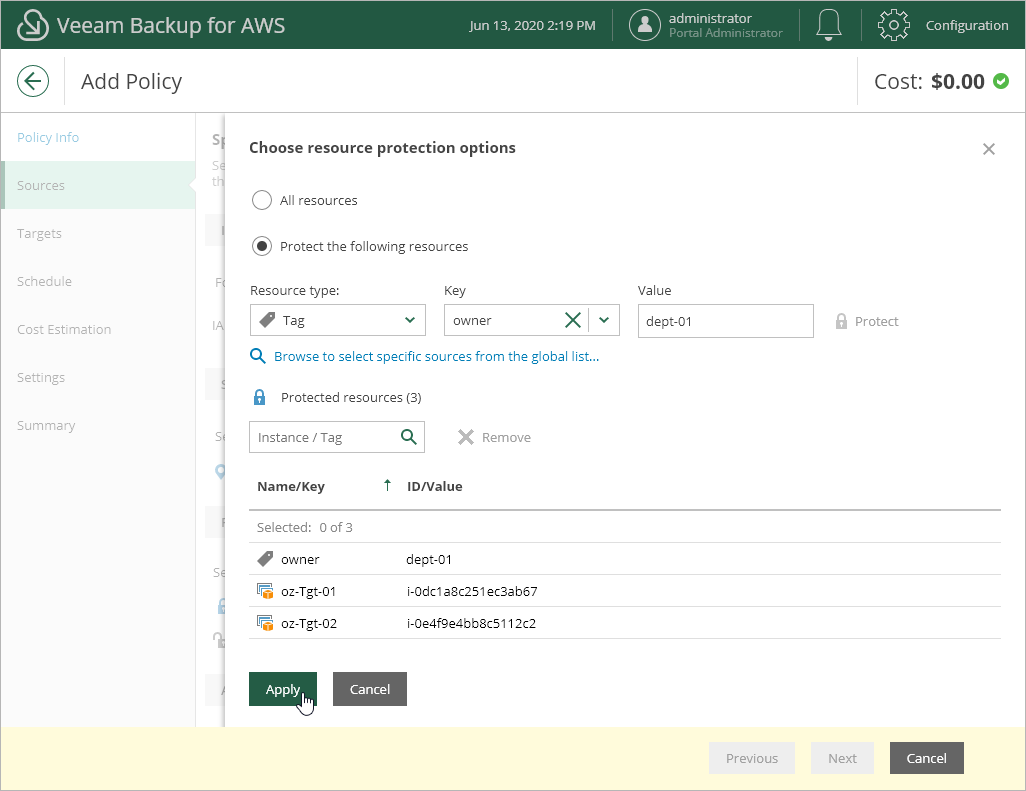Select the Sources step
The height and width of the screenshot is (791, 1026).
click(x=98, y=185)
